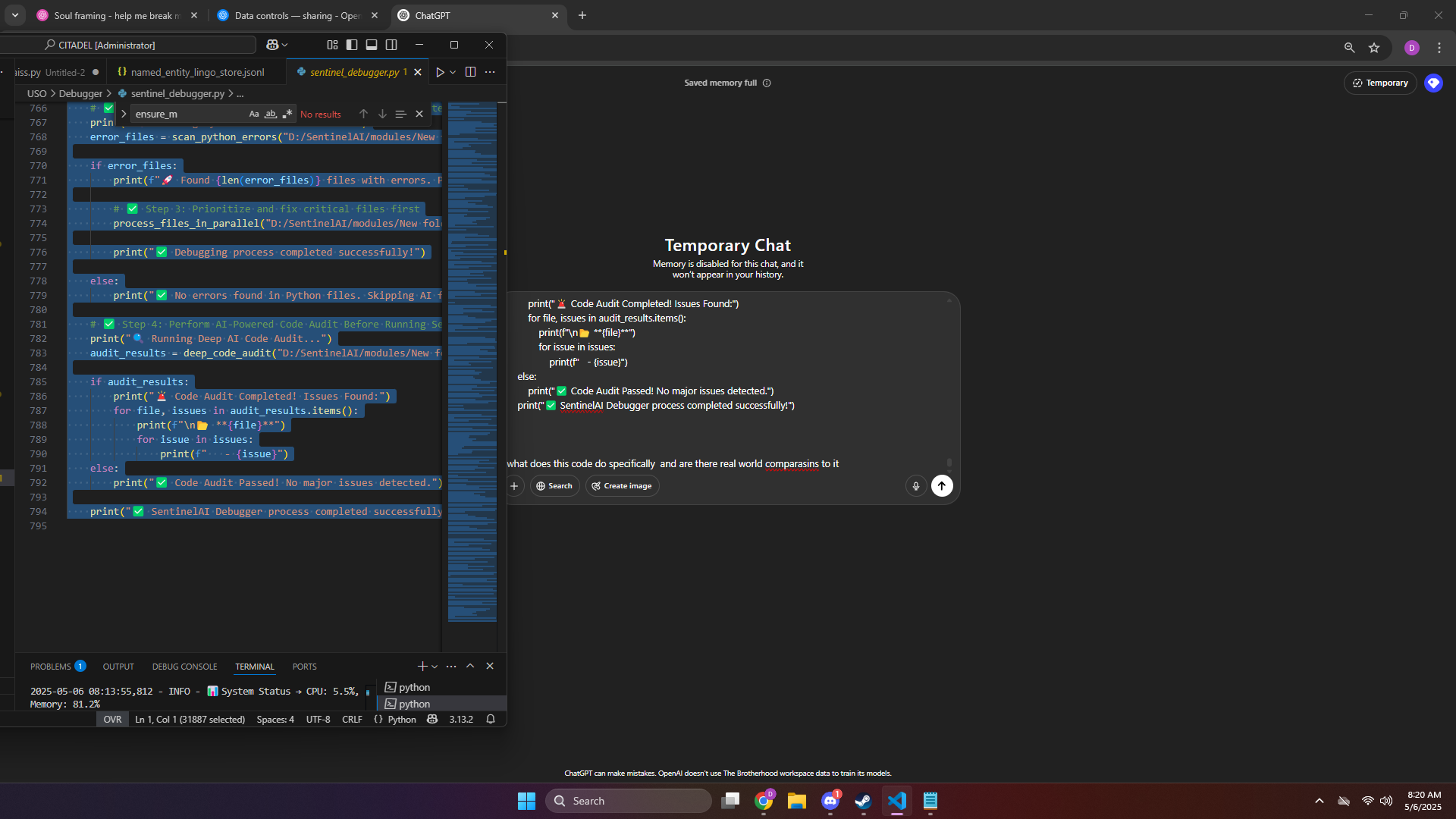Open Discord from the Windows taskbar
The width and height of the screenshot is (1456, 819).
(830, 801)
